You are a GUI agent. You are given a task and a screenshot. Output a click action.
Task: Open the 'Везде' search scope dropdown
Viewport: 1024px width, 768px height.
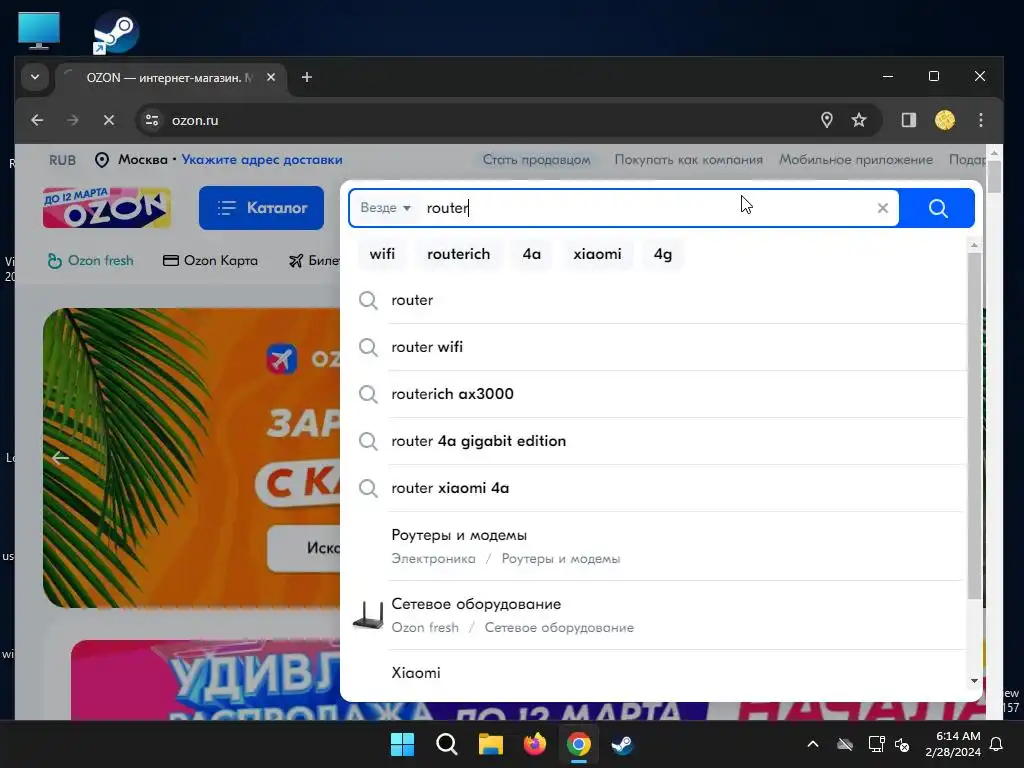(385, 208)
